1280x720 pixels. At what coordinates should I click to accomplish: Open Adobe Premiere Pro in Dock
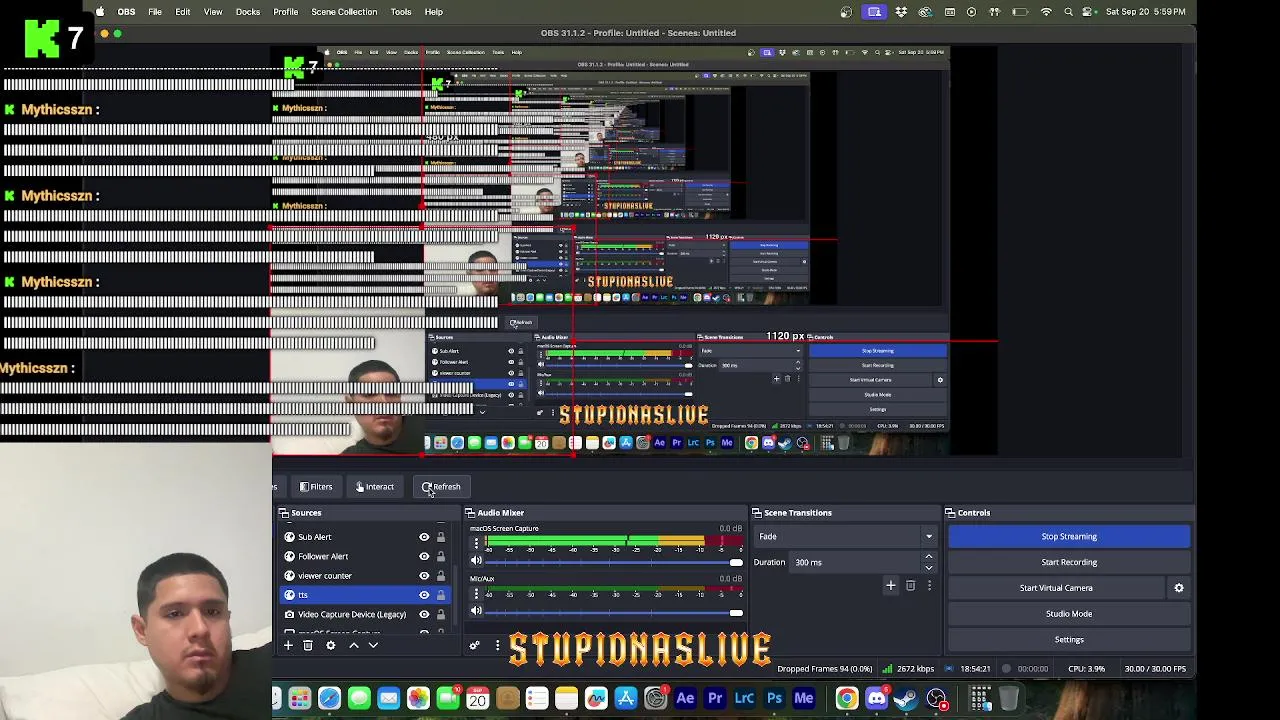715,698
